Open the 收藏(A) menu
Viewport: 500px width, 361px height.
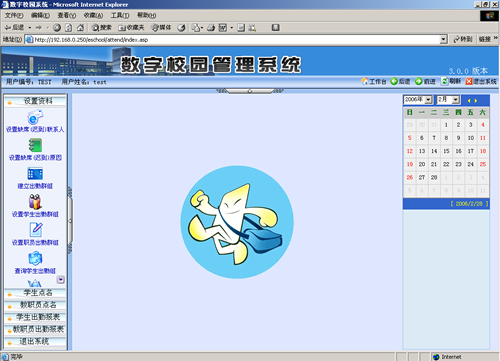93,15
